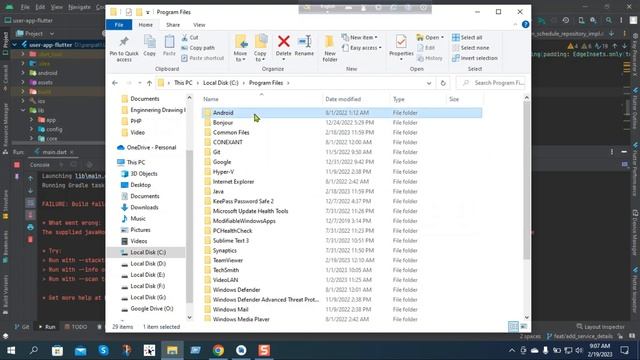Select Downloads in the navigation pane
This screenshot has height=360, width=640.
point(144,207)
